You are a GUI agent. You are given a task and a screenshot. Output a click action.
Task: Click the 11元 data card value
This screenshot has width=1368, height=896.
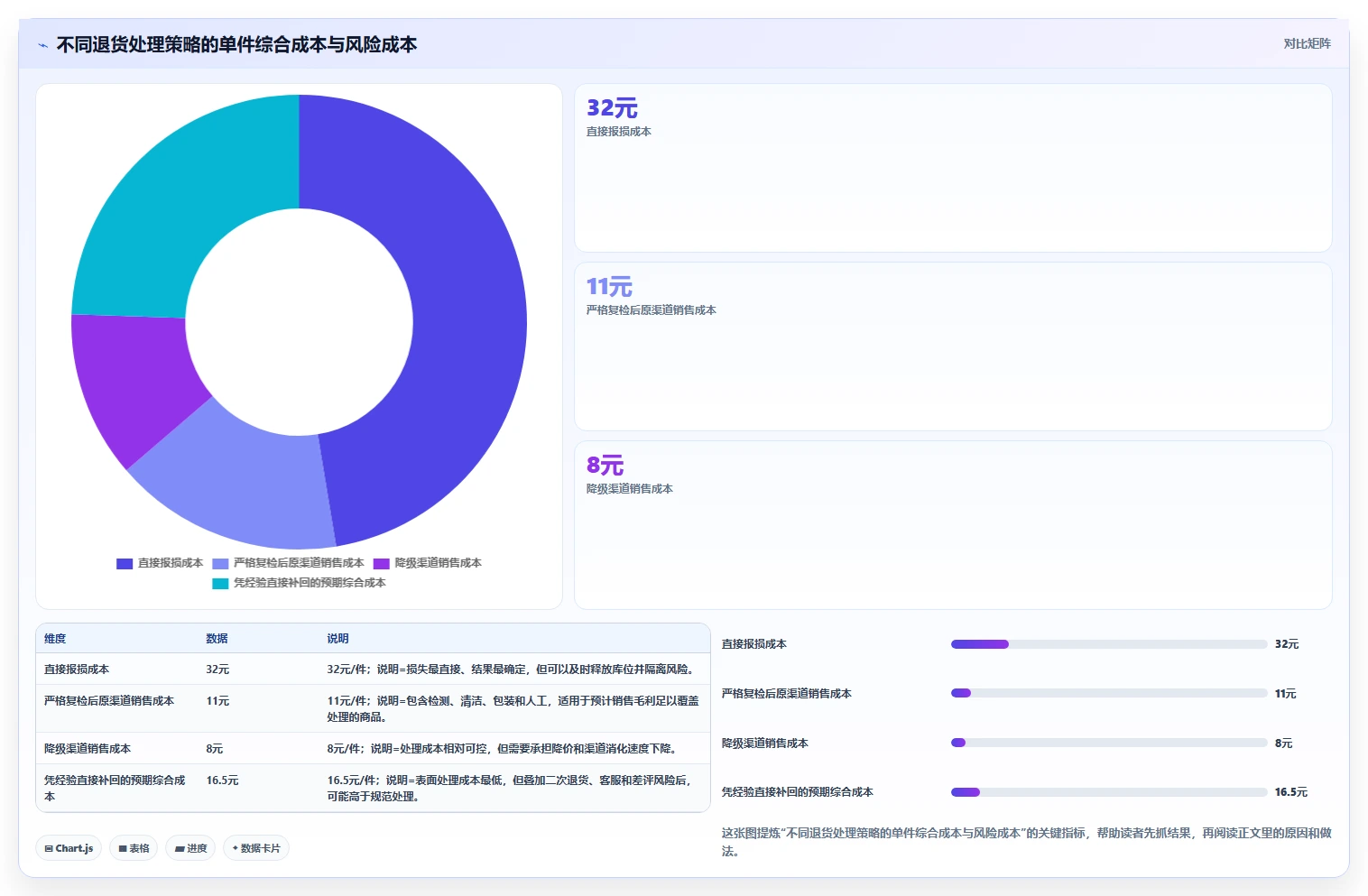609,287
